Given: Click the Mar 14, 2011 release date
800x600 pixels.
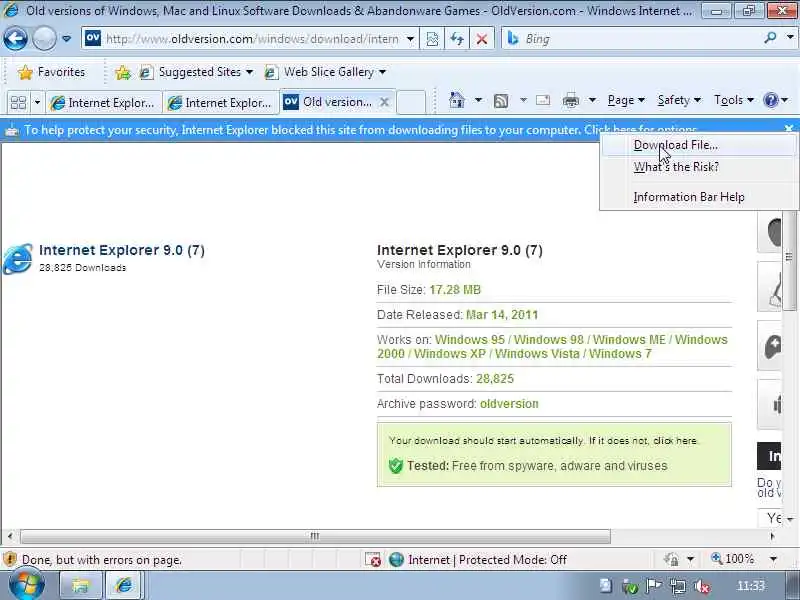Looking at the screenshot, I should pos(502,315).
